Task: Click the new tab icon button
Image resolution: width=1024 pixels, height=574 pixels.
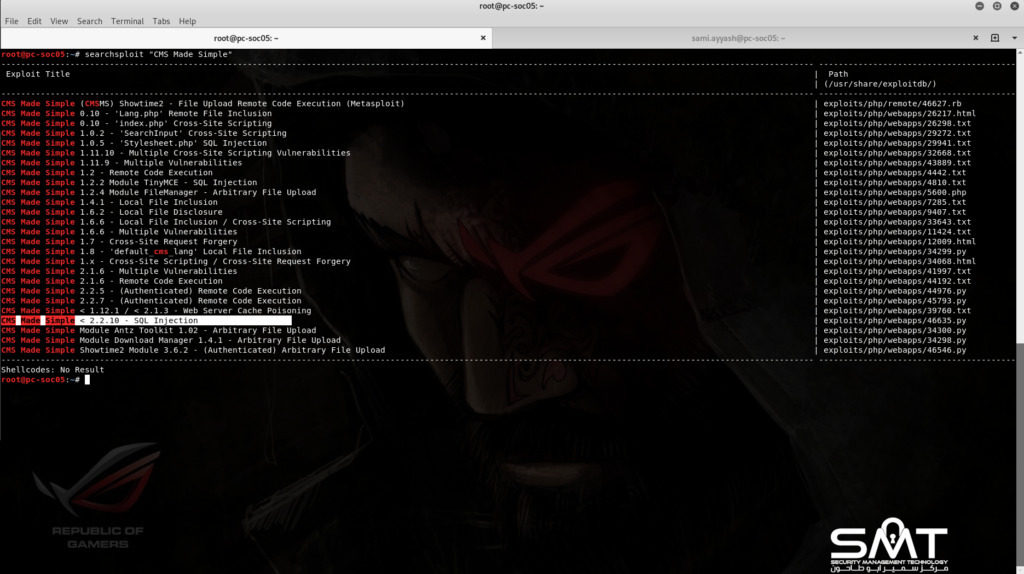Action: coord(995,38)
